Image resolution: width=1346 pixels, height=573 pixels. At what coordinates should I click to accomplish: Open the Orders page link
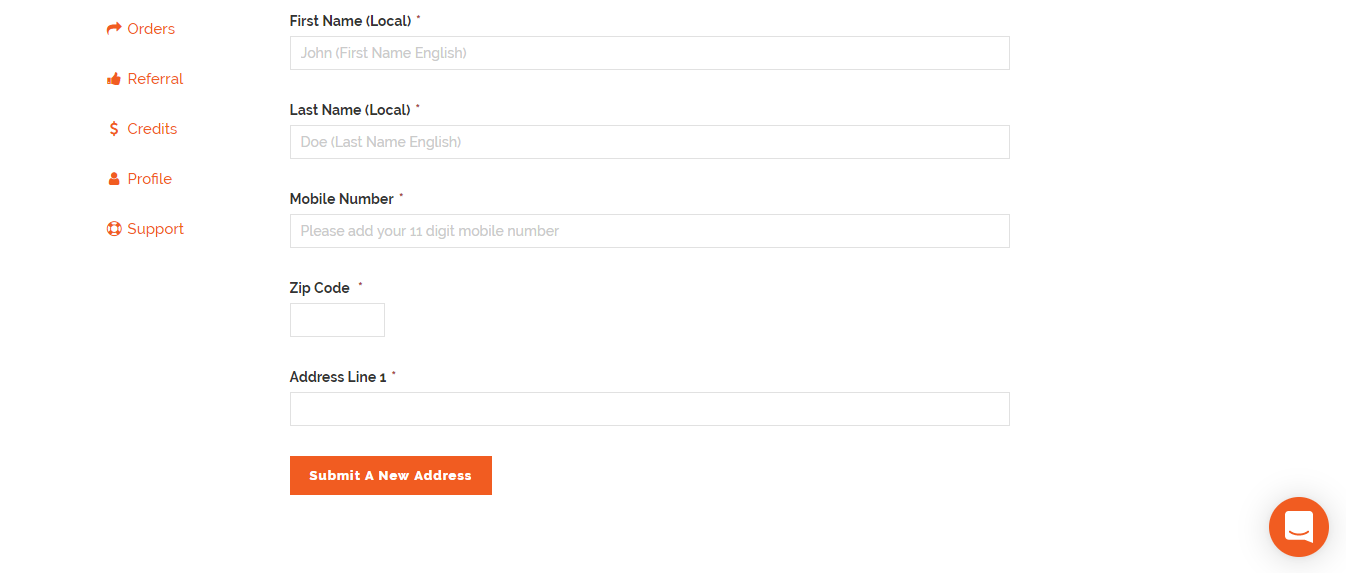click(151, 29)
